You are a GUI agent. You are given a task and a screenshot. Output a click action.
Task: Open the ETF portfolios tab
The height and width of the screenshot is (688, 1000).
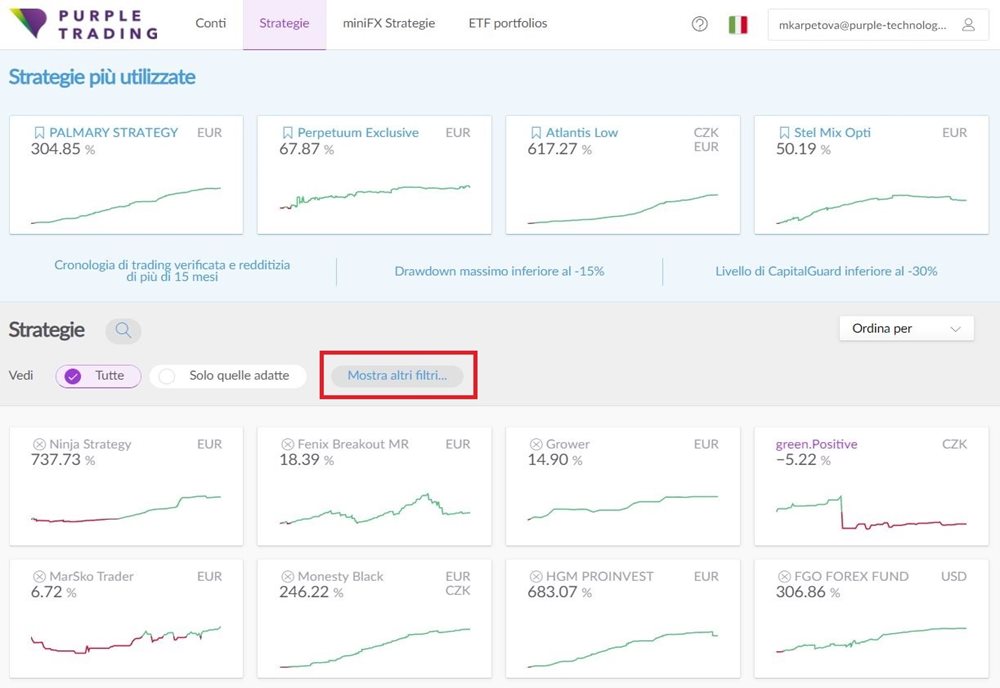click(x=508, y=24)
